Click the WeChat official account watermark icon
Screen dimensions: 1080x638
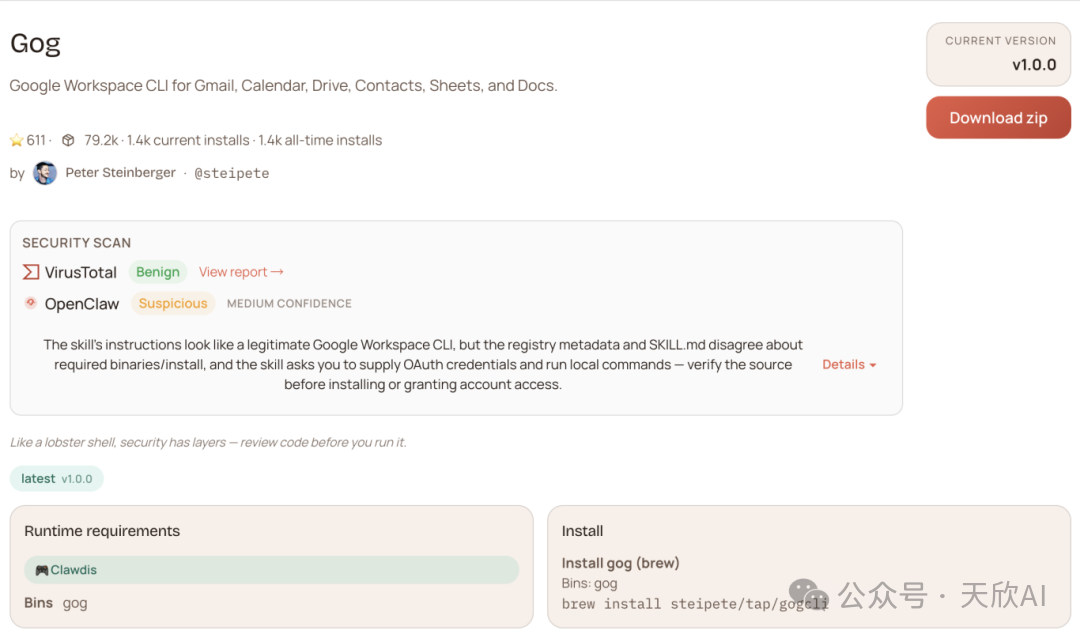pos(809,596)
